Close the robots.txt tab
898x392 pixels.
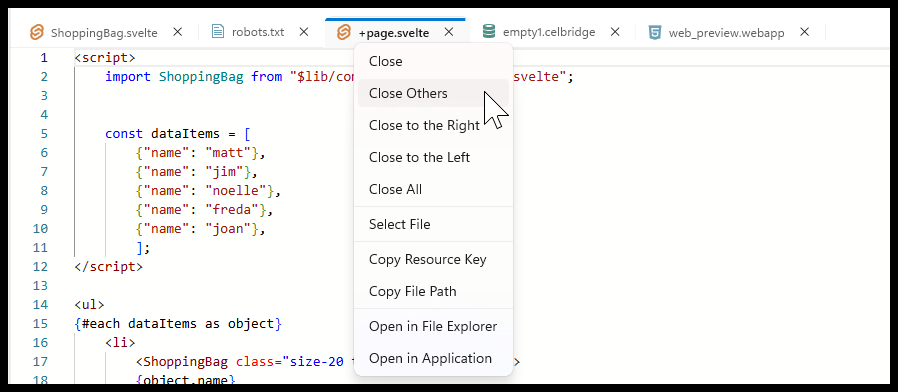click(x=304, y=32)
